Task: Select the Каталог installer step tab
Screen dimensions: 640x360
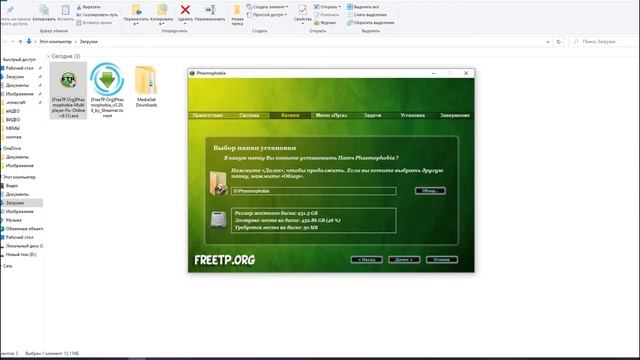Action: pyautogui.click(x=290, y=116)
